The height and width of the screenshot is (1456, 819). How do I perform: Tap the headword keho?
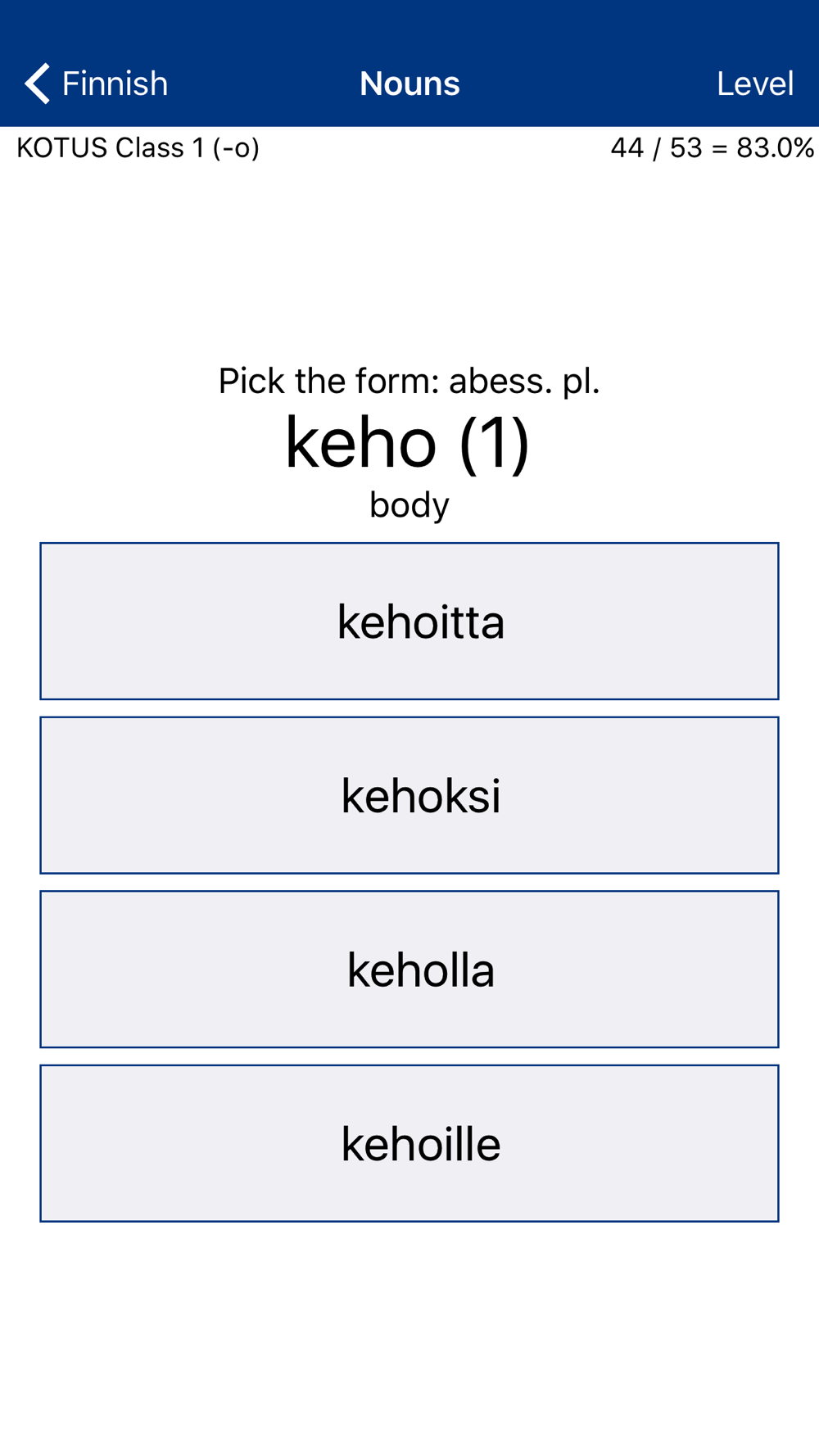tap(360, 443)
